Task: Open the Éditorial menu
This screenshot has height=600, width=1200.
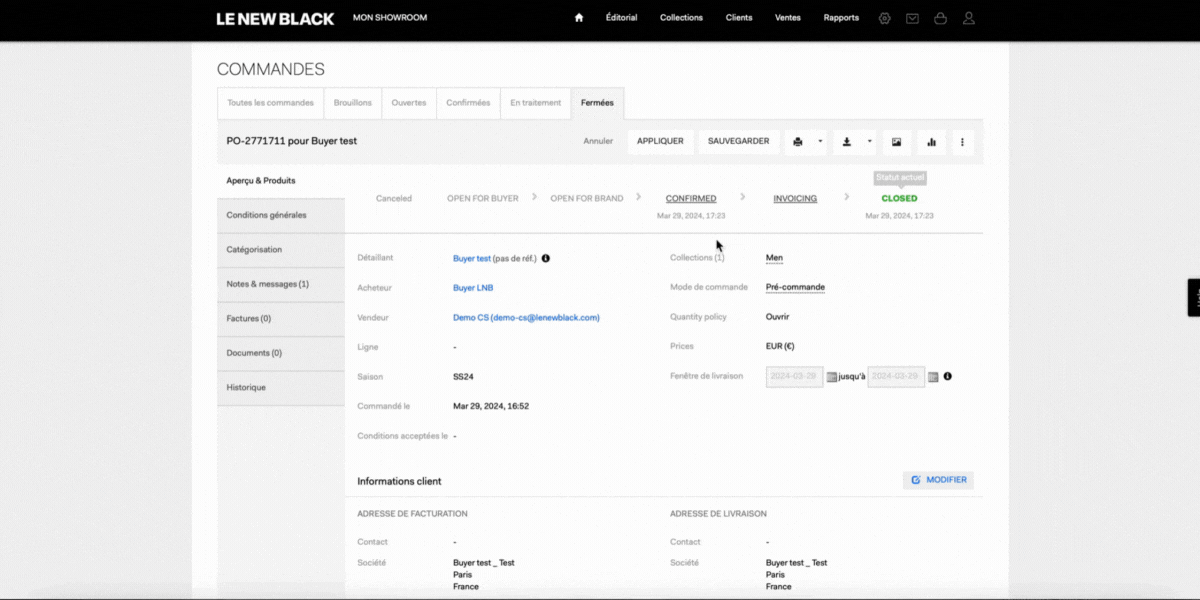Action: (x=621, y=18)
